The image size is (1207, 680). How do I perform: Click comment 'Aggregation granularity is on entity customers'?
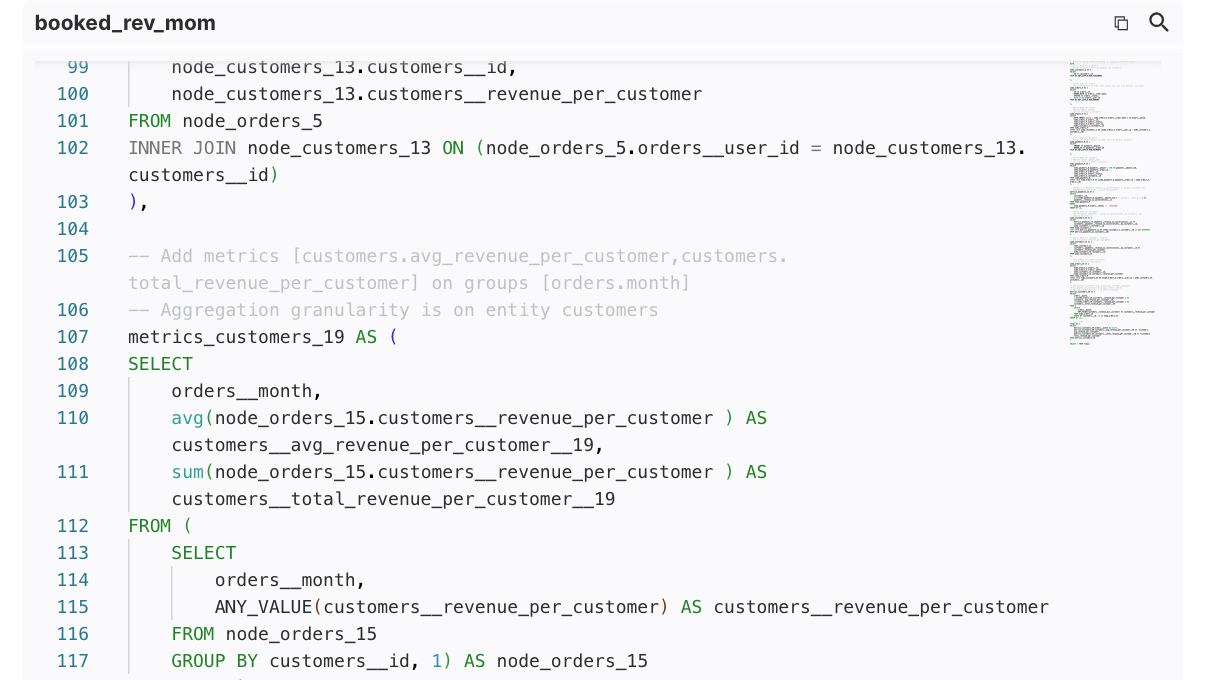point(393,310)
